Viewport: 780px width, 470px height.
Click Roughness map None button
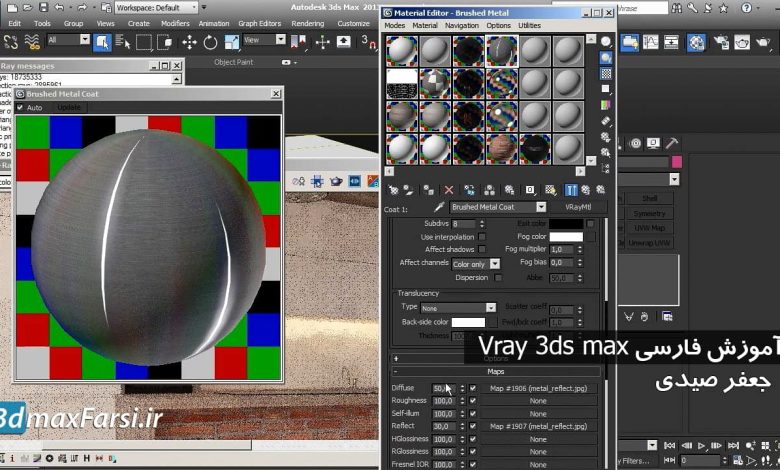click(x=538, y=401)
